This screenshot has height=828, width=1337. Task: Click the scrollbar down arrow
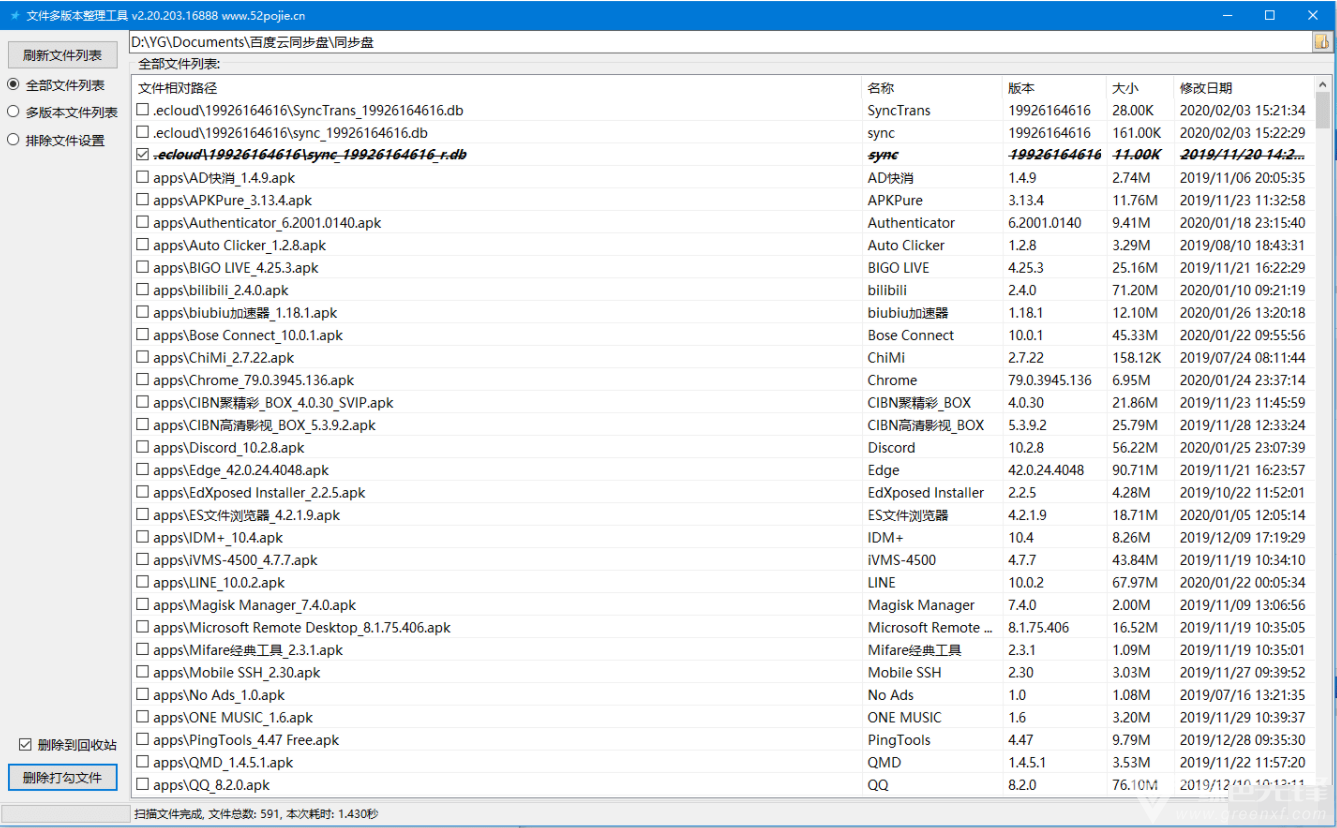(x=1323, y=788)
